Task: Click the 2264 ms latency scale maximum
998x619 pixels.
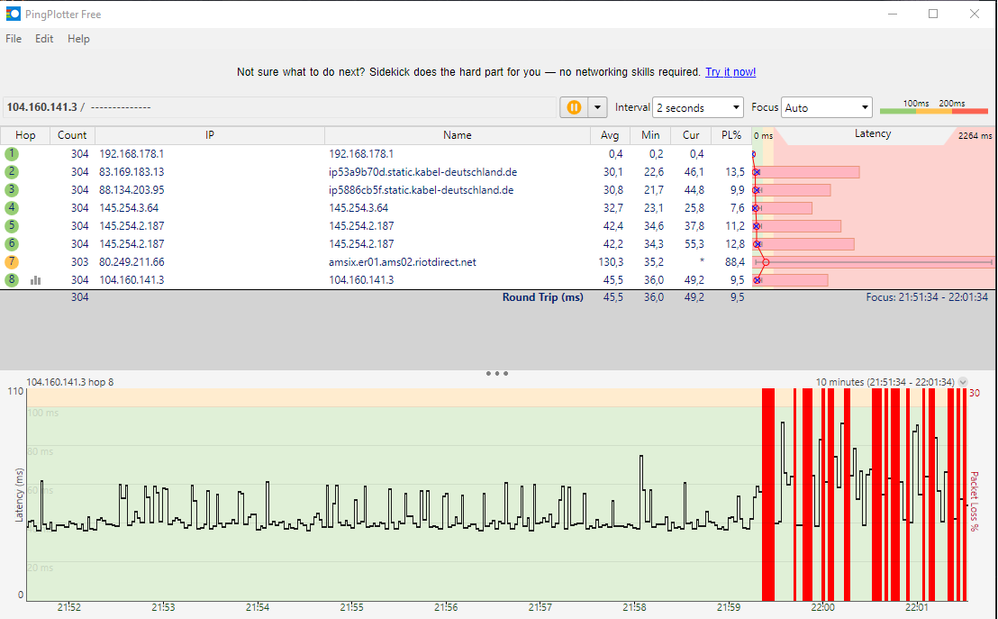Action: pos(975,136)
